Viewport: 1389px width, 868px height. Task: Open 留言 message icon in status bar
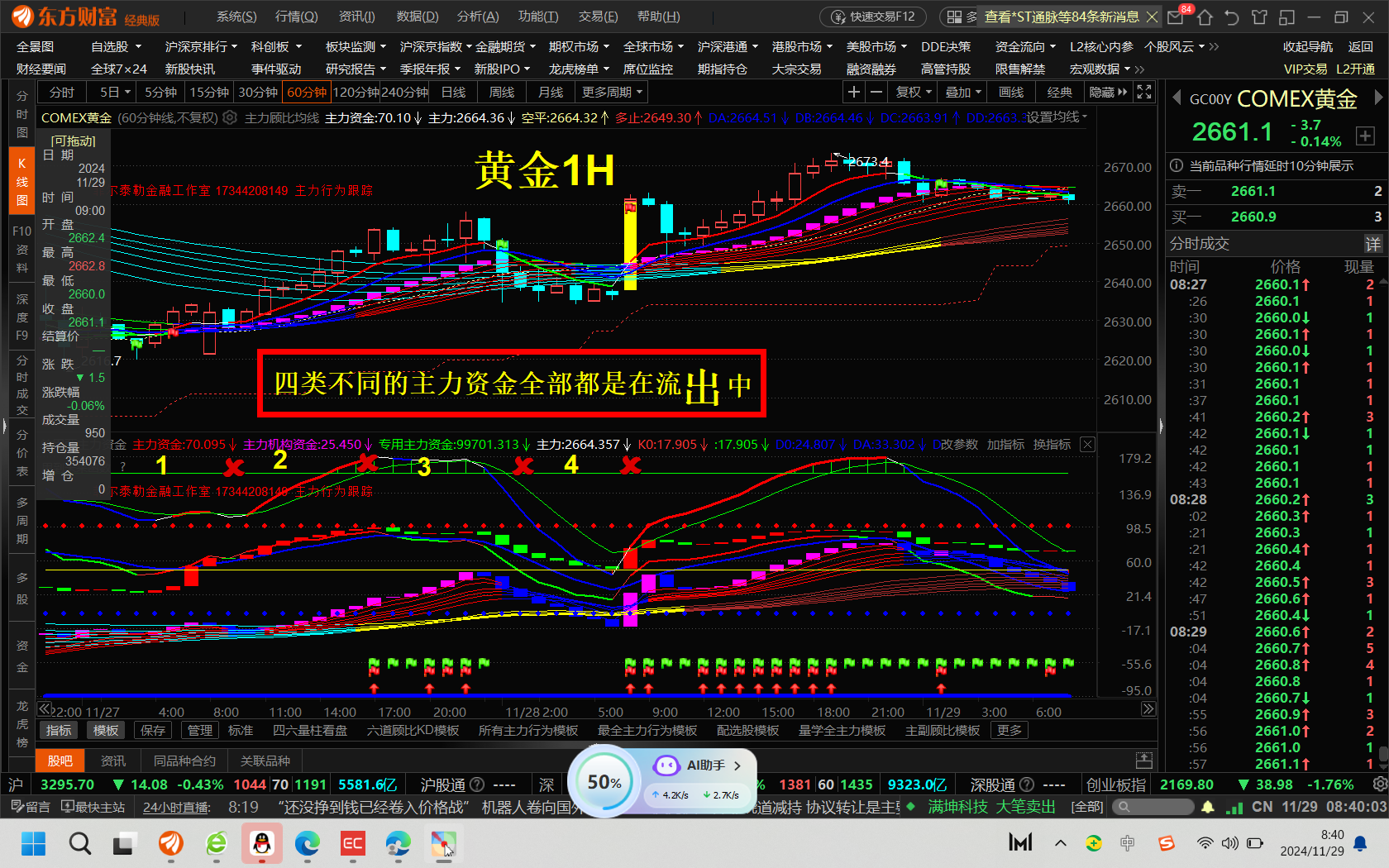click(31, 807)
